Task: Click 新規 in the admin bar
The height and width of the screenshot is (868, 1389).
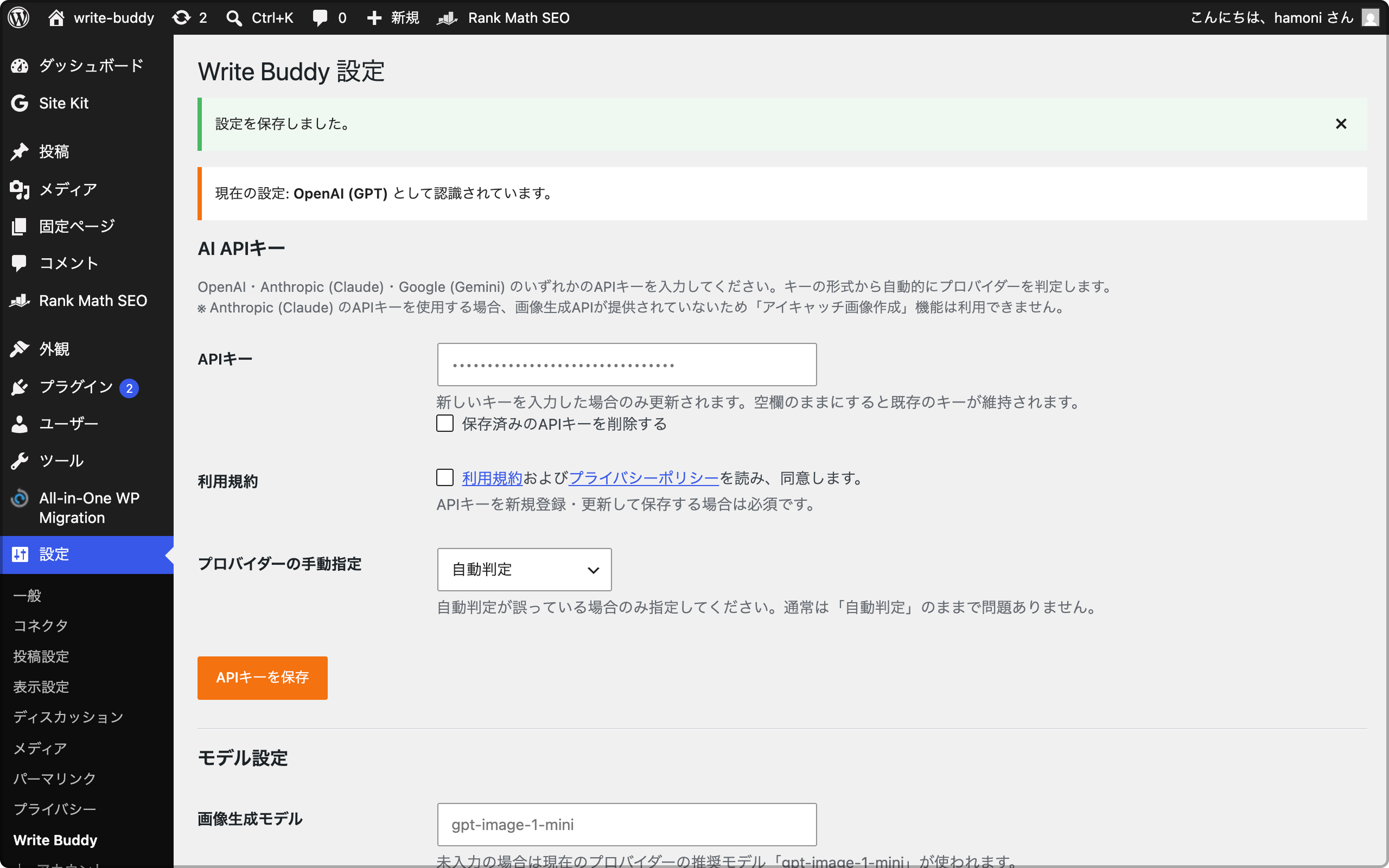Action: click(405, 18)
